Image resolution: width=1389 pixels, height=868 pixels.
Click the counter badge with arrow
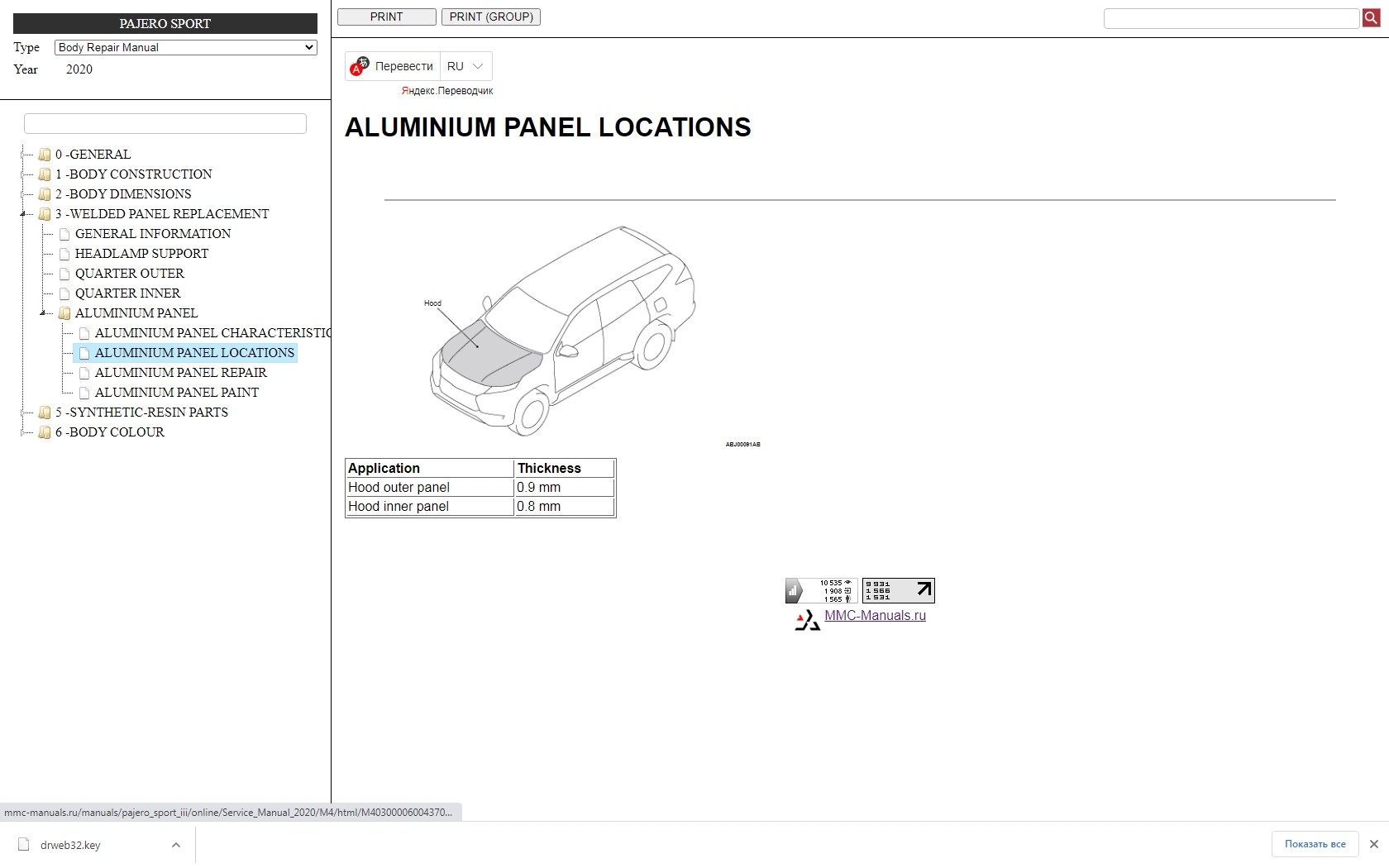pyautogui.click(x=898, y=590)
